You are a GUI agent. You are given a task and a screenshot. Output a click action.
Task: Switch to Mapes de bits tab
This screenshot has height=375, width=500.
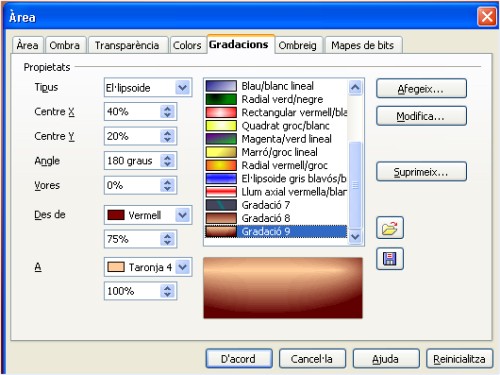(363, 45)
